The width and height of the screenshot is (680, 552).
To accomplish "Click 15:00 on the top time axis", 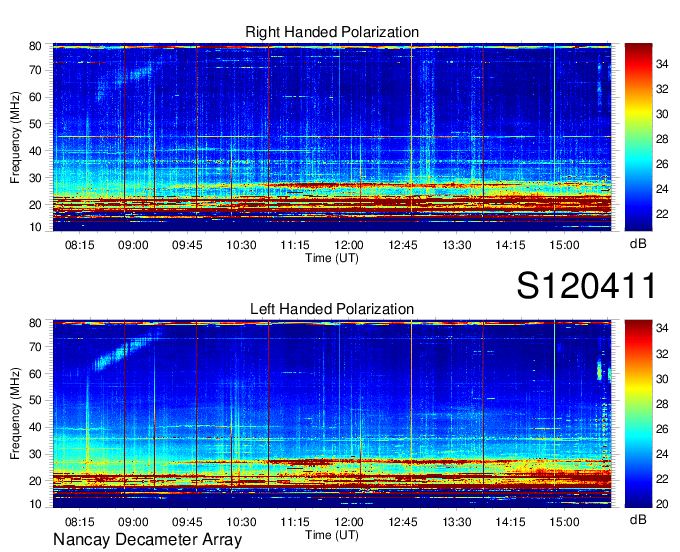I will [564, 245].
